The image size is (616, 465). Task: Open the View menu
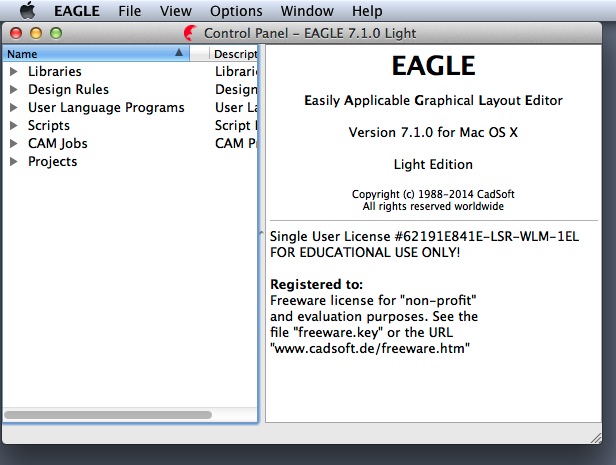[175, 11]
